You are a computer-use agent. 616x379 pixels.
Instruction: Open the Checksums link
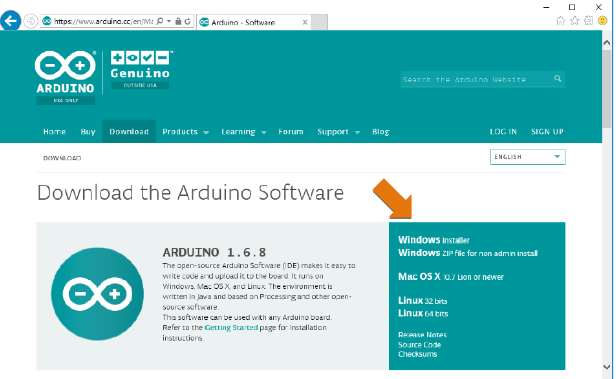(418, 354)
